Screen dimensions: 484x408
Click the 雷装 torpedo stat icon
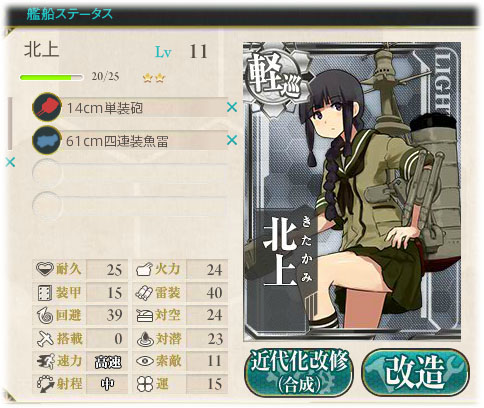click(x=144, y=293)
